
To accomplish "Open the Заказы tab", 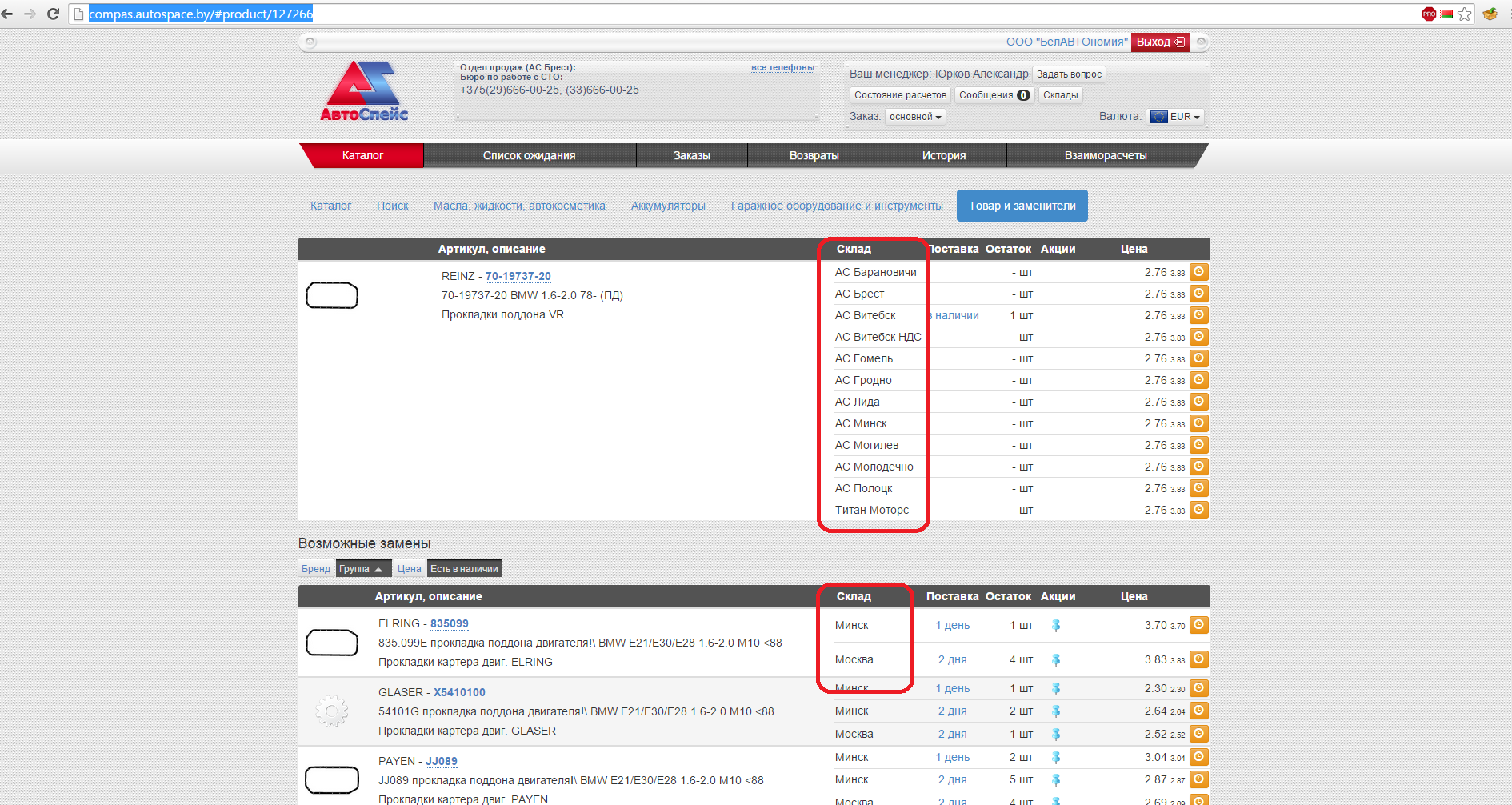I will [x=691, y=156].
